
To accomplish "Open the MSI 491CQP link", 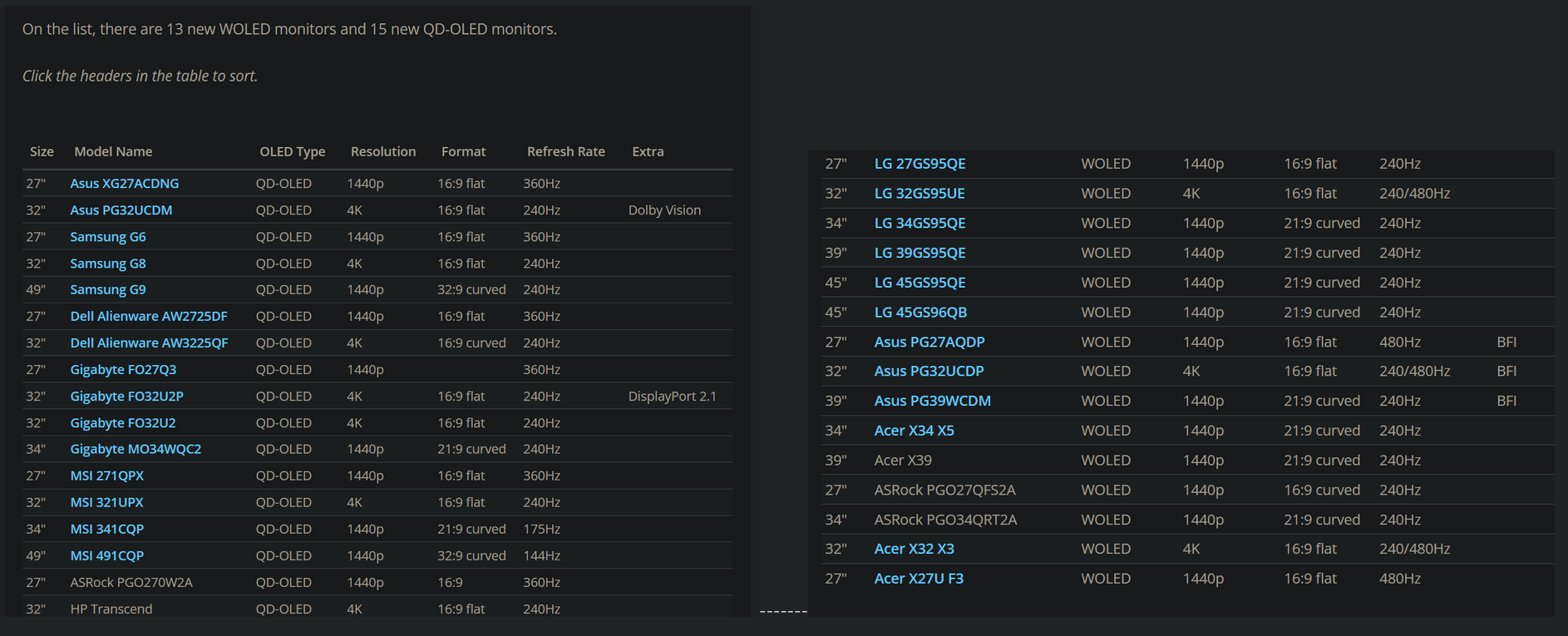I will coord(107,555).
